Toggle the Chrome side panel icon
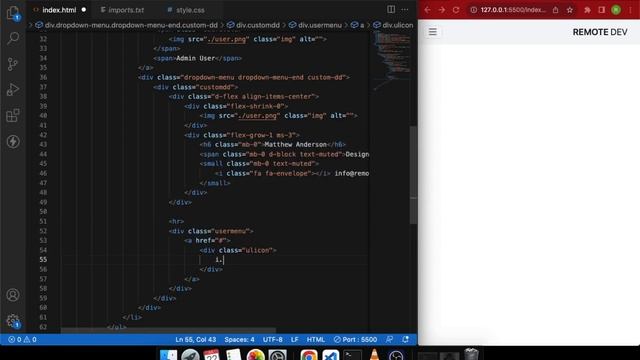Viewport: 640px width, 360px height. [602, 10]
